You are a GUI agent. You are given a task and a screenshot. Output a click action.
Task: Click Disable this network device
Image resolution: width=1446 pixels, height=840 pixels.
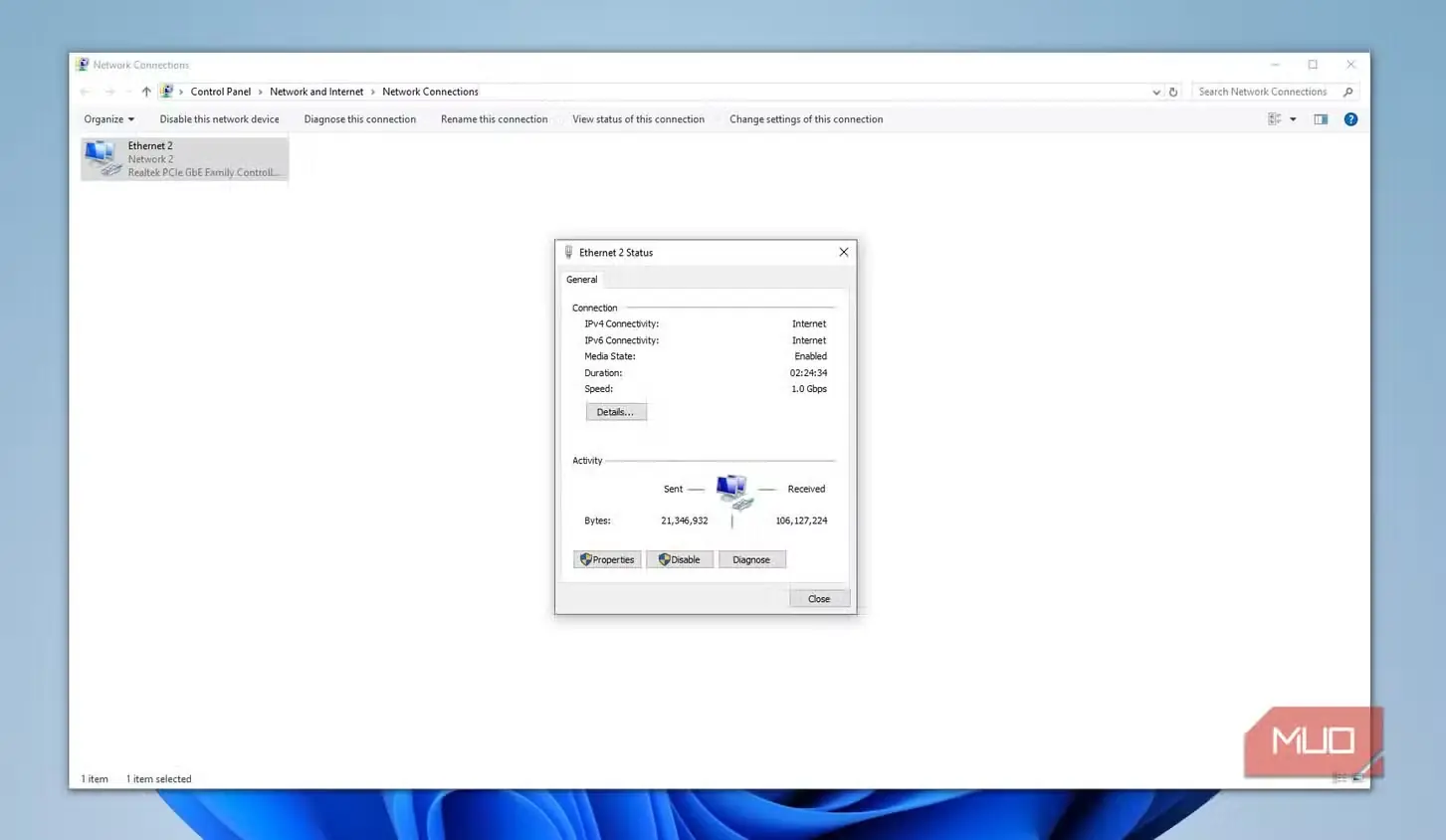point(219,119)
